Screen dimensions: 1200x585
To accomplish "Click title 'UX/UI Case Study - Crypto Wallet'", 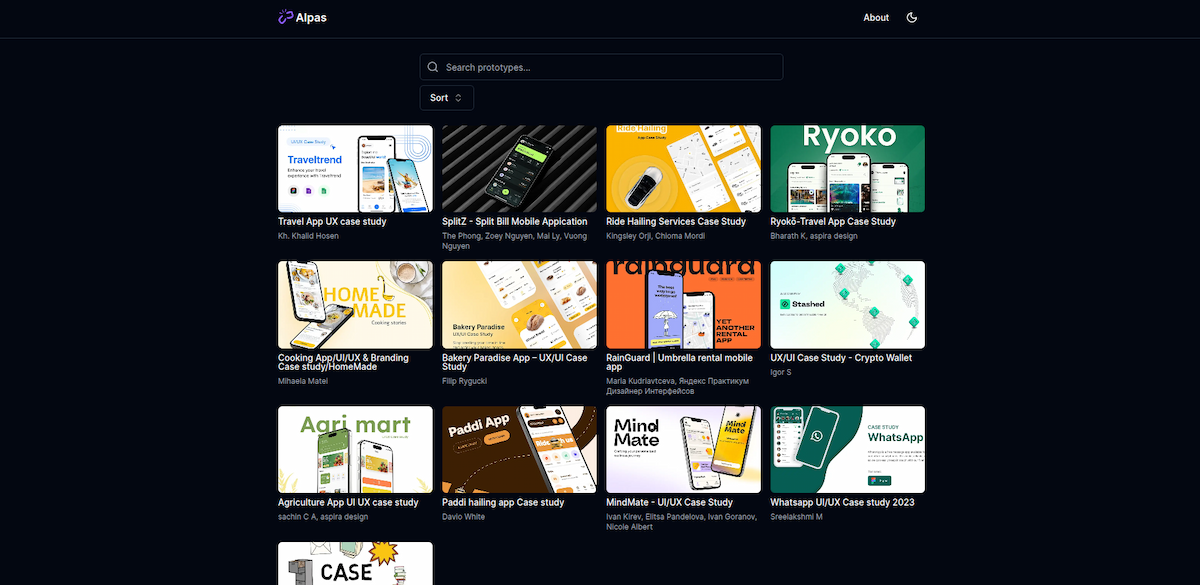I will point(841,357).
